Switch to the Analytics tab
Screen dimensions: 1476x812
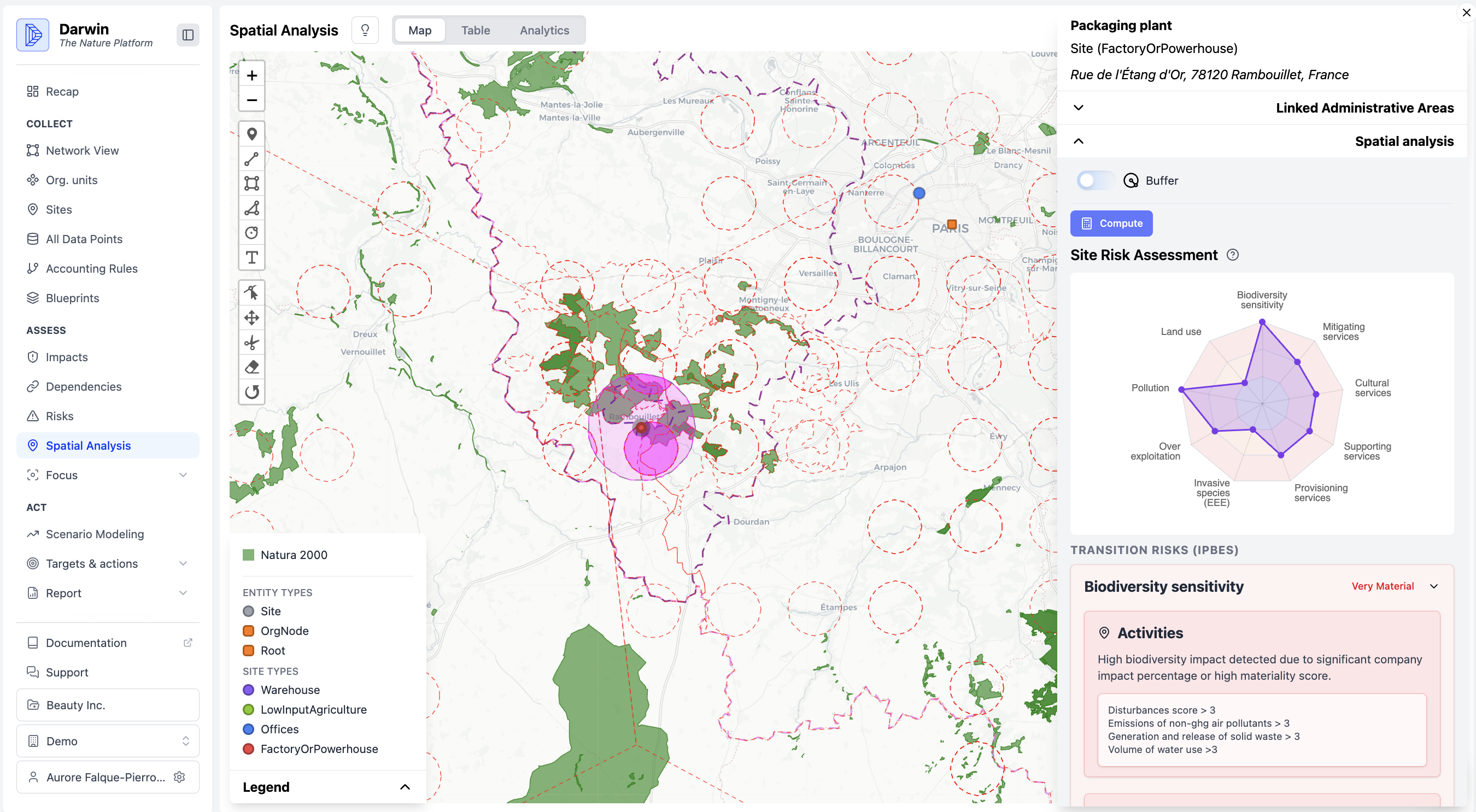[x=544, y=31]
